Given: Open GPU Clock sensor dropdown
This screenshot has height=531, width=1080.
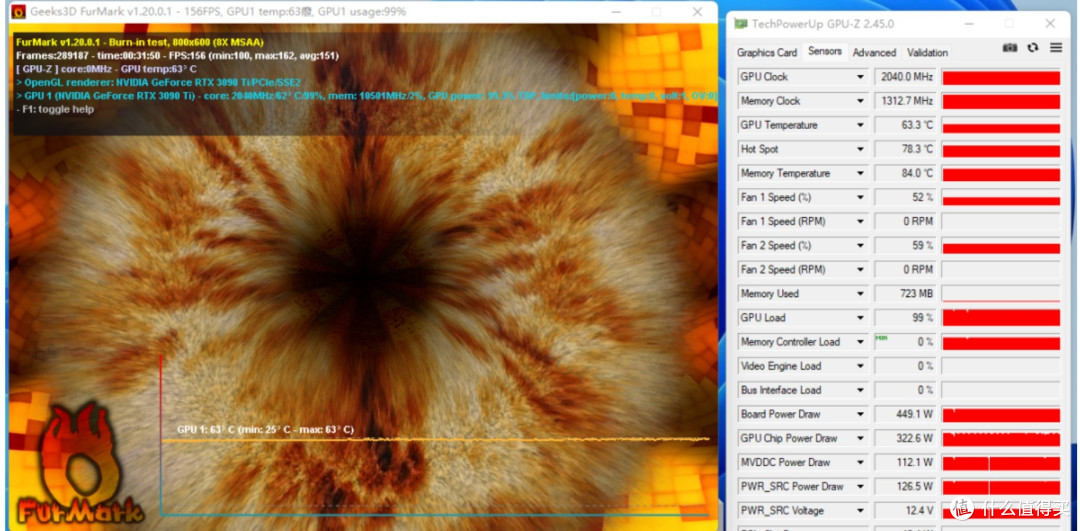Looking at the screenshot, I should (860, 77).
